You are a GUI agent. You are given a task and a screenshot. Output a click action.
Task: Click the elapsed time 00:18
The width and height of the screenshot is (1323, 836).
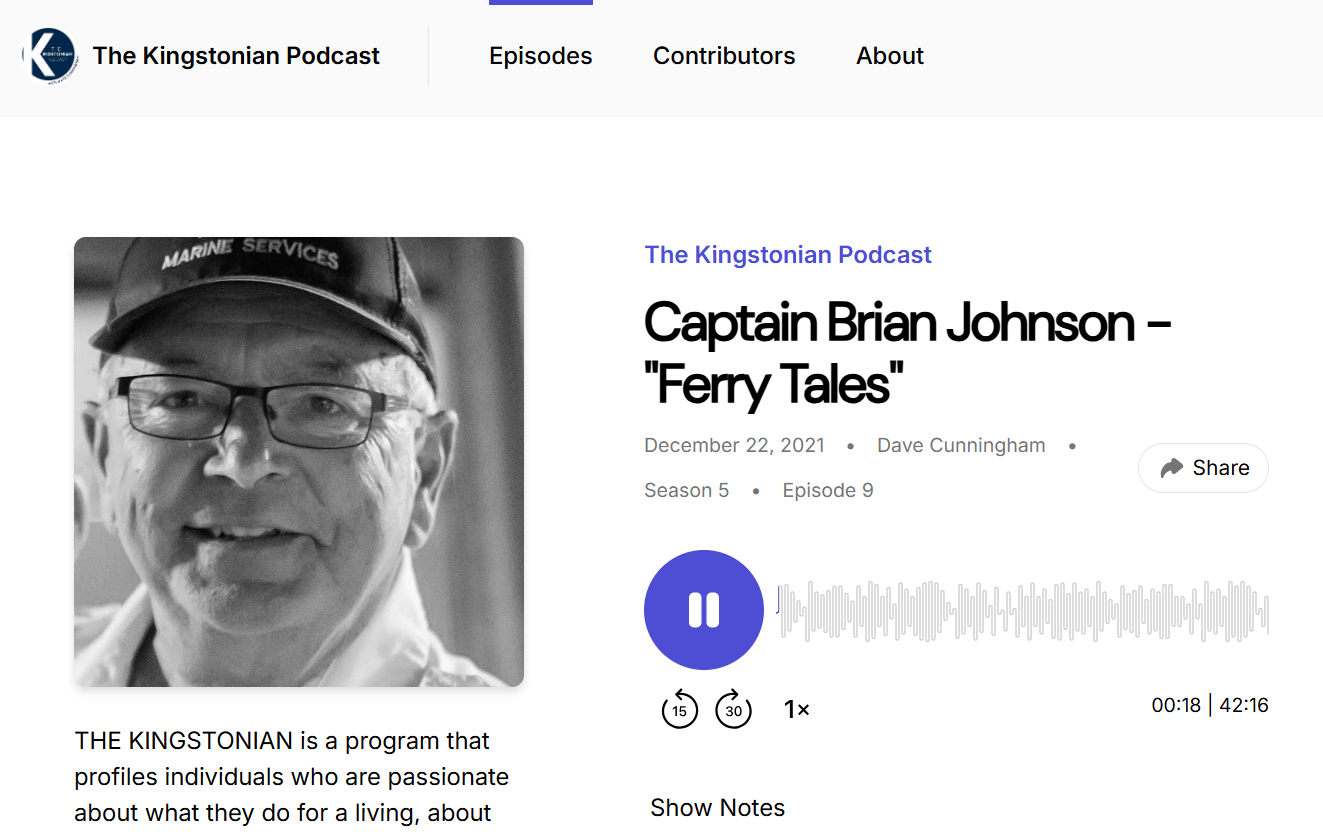tap(1175, 705)
